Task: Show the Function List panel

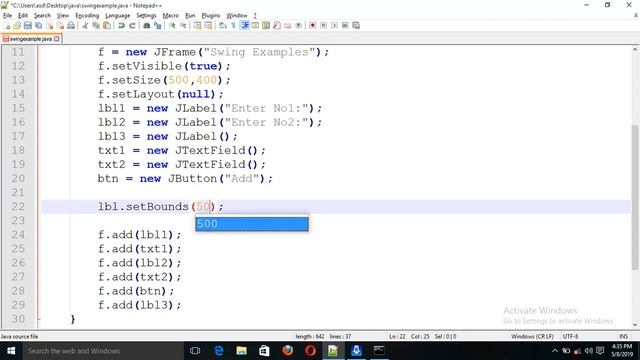Action: pyautogui.click(x=277, y=25)
